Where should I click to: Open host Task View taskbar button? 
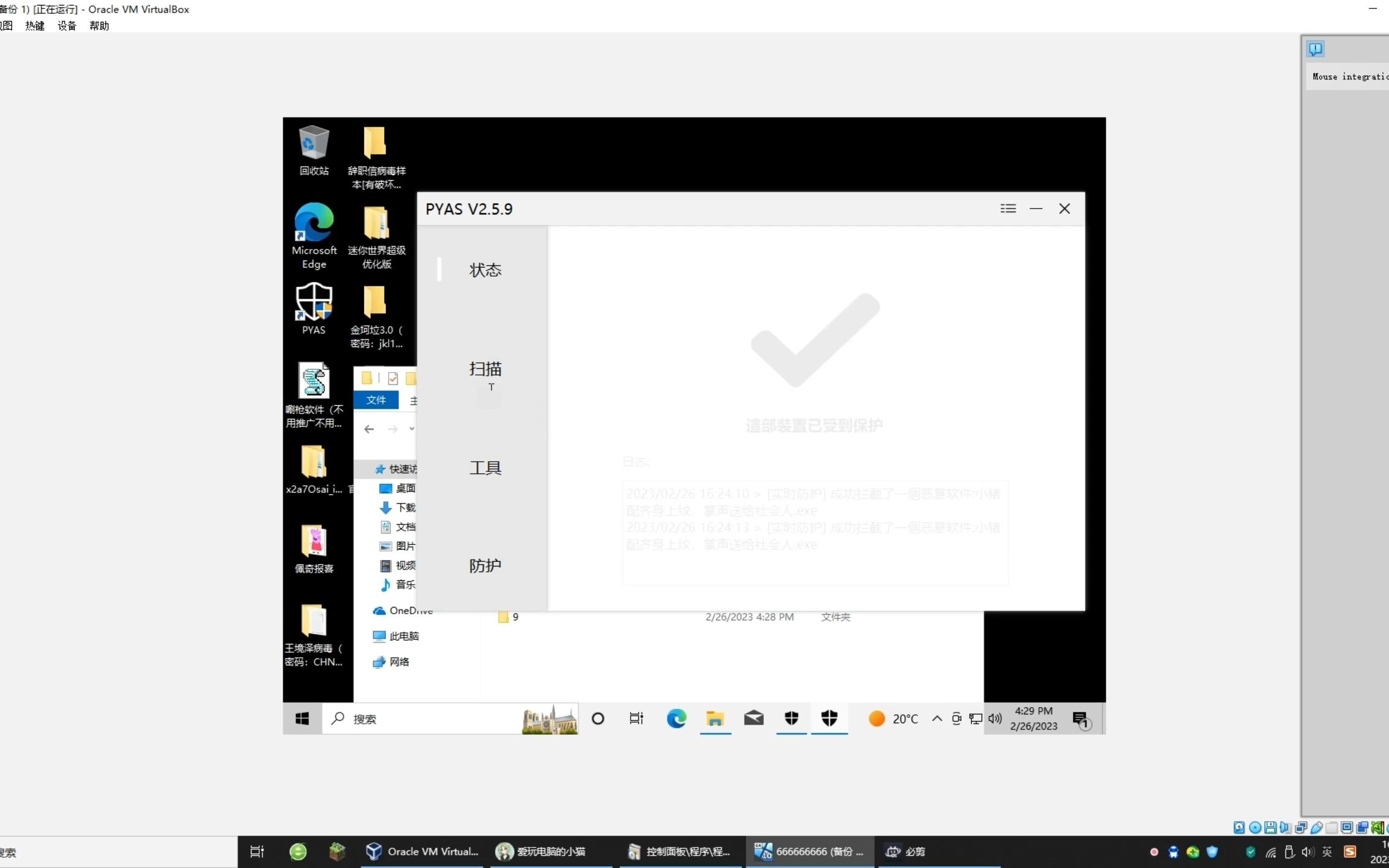(257, 851)
